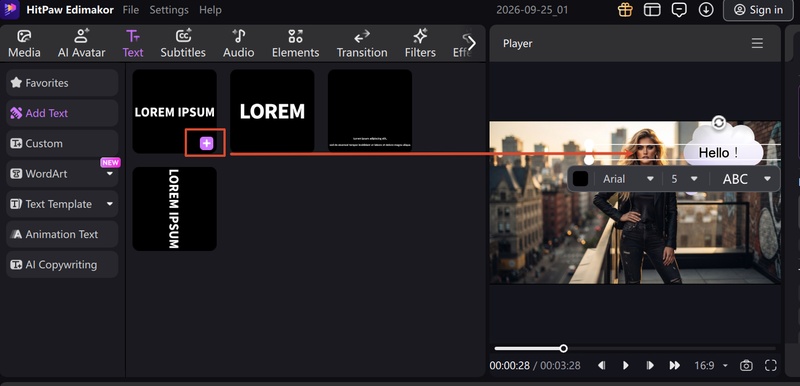Open the gift box icon in title bar
The height and width of the screenshot is (386, 800).
(625, 10)
